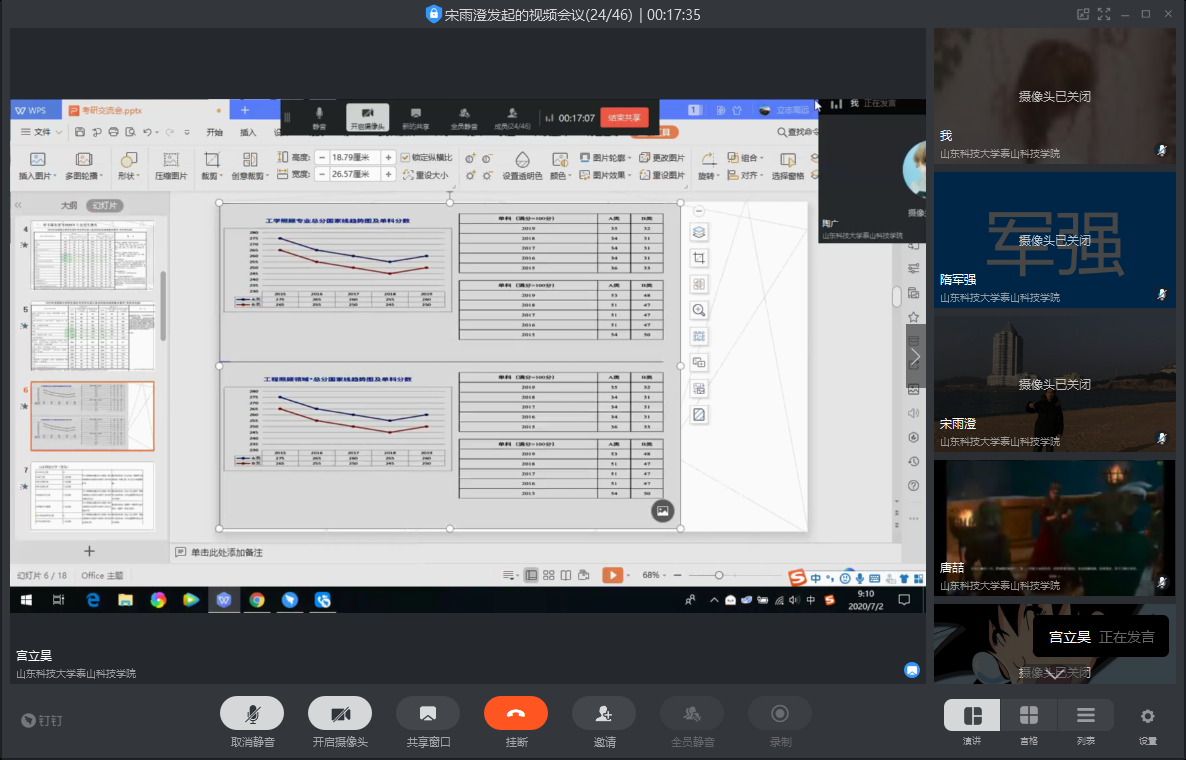Click muted mic icon on 我 tile
Viewport: 1186px width, 760px height.
1162,150
